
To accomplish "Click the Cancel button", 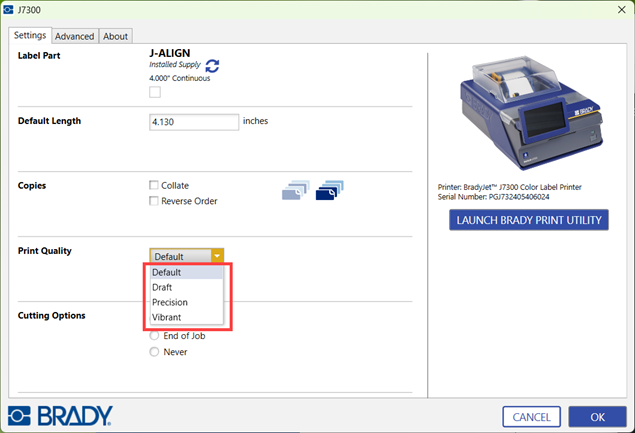I will 531,416.
